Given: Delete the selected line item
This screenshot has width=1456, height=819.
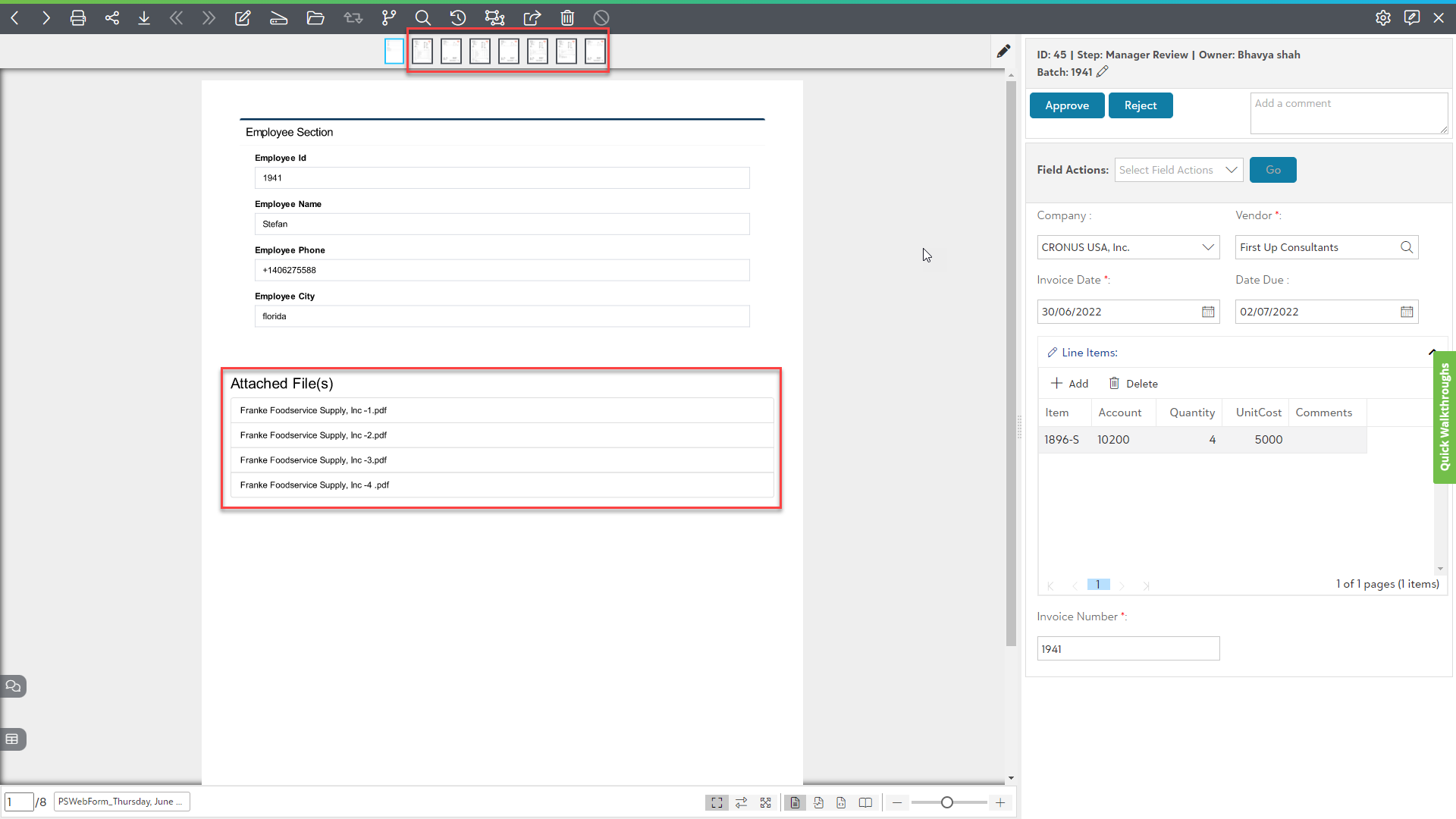Looking at the screenshot, I should click(x=1134, y=384).
